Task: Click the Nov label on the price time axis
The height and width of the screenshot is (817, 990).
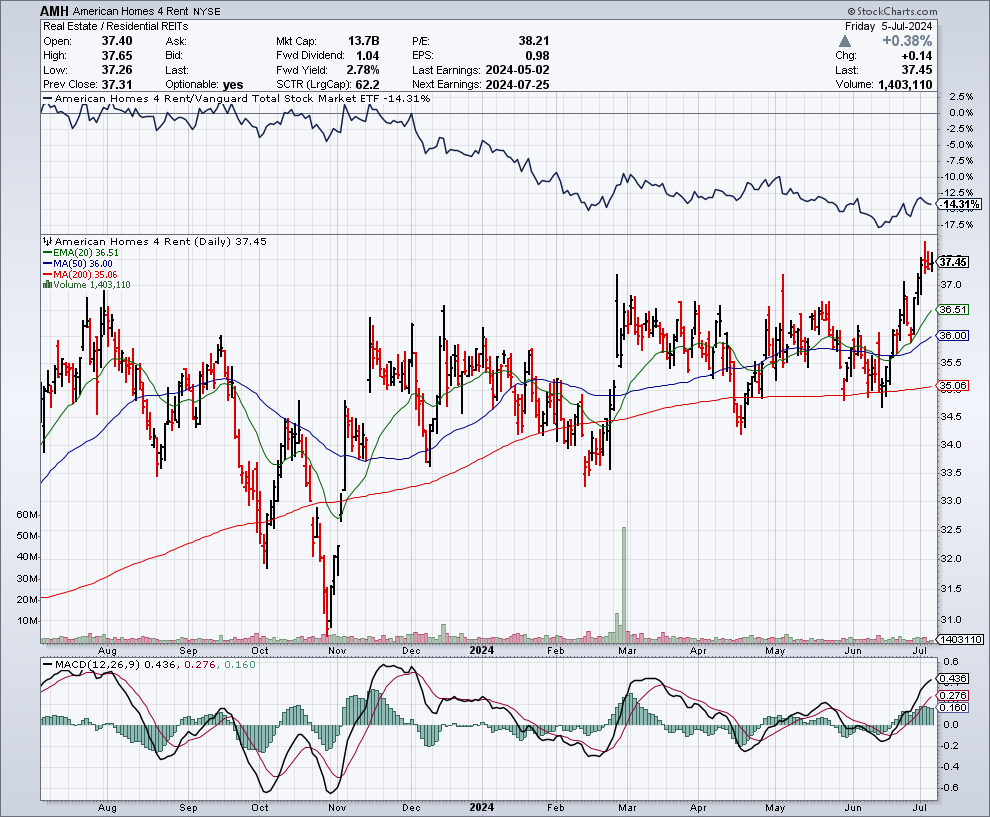Action: (337, 650)
